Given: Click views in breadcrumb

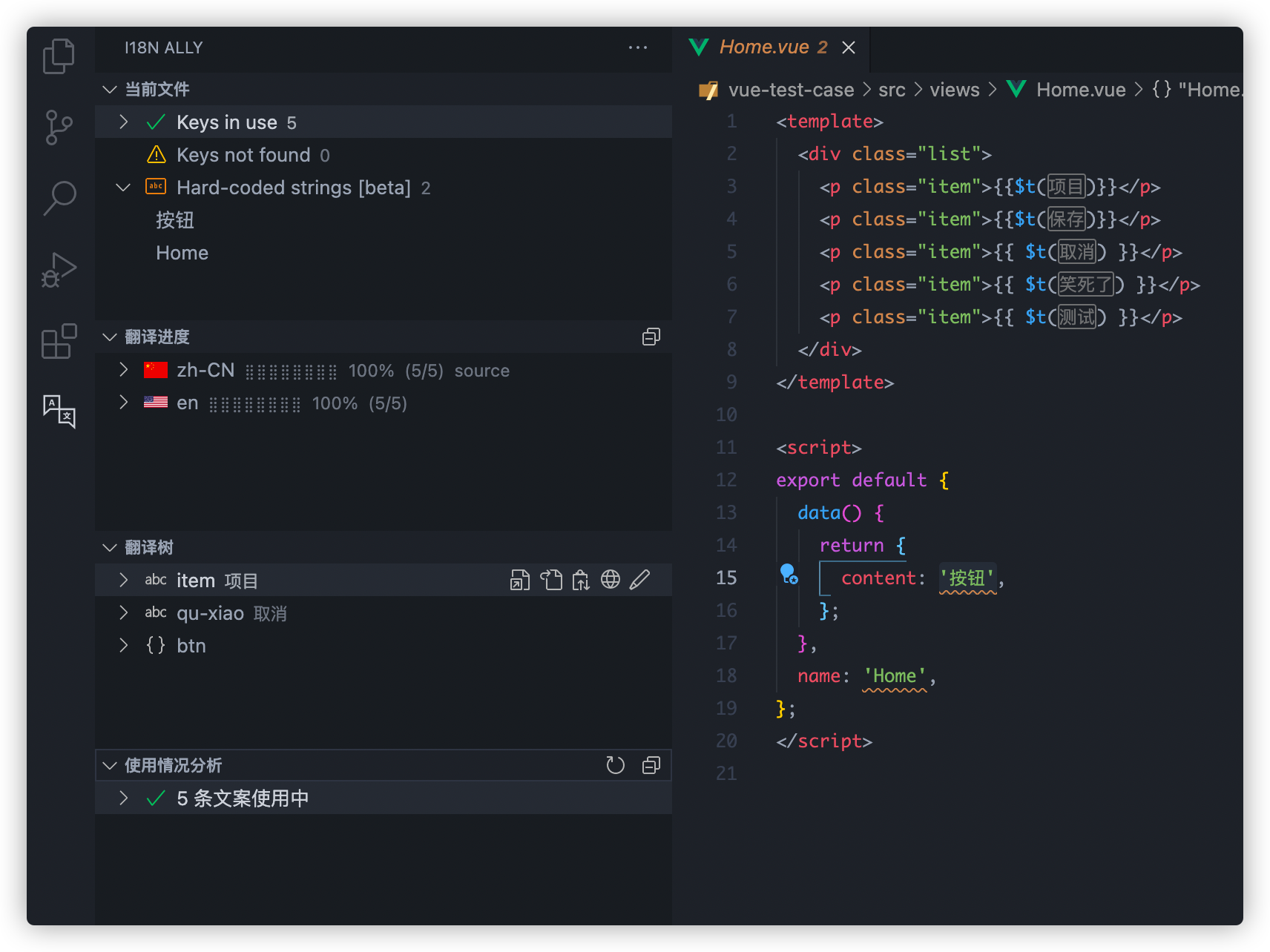Looking at the screenshot, I should click(955, 90).
